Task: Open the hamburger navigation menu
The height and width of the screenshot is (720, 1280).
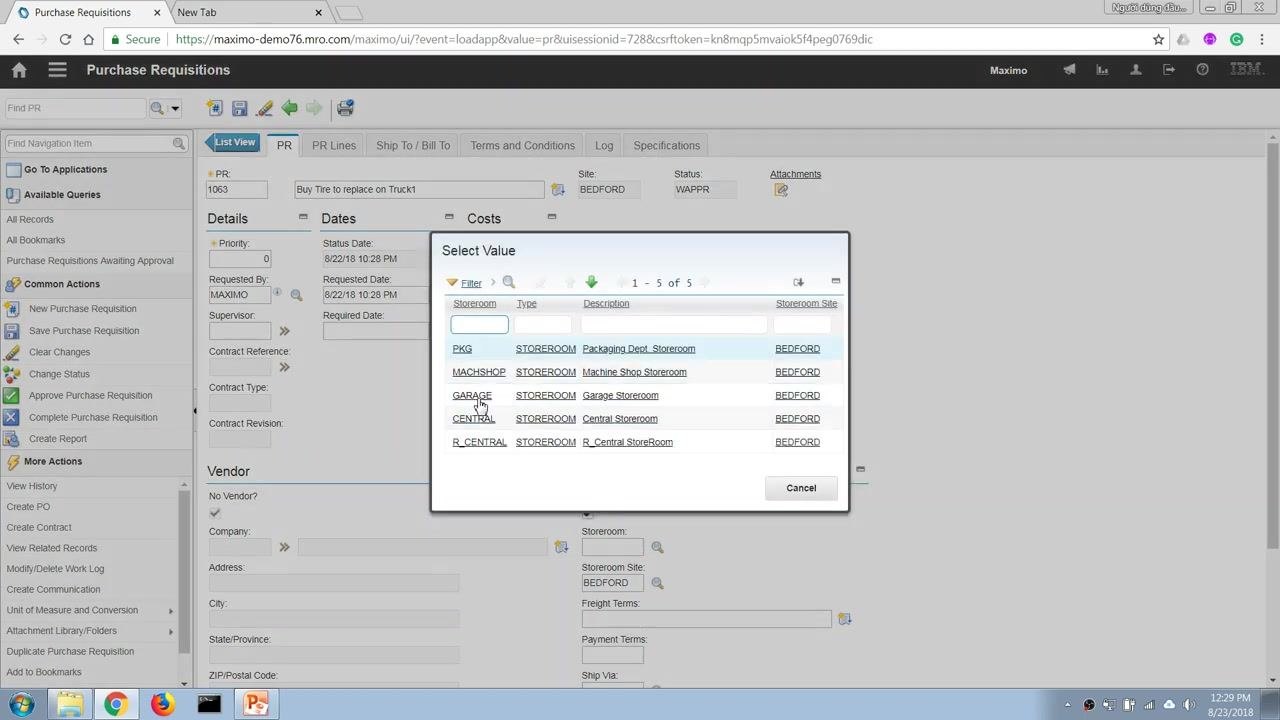Action: [57, 70]
